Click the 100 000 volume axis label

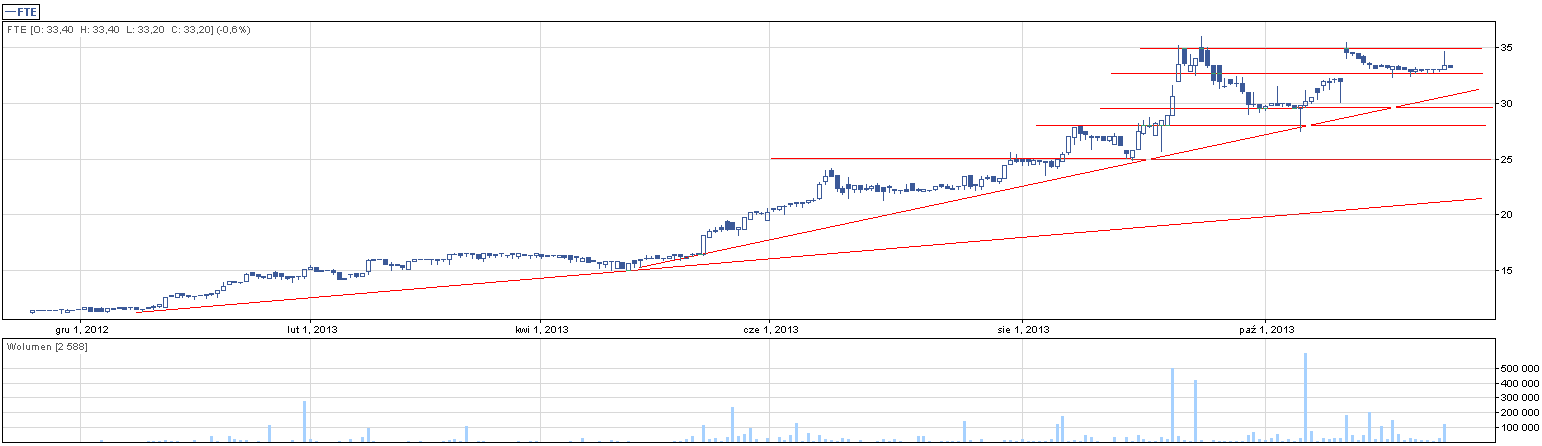pos(1519,427)
